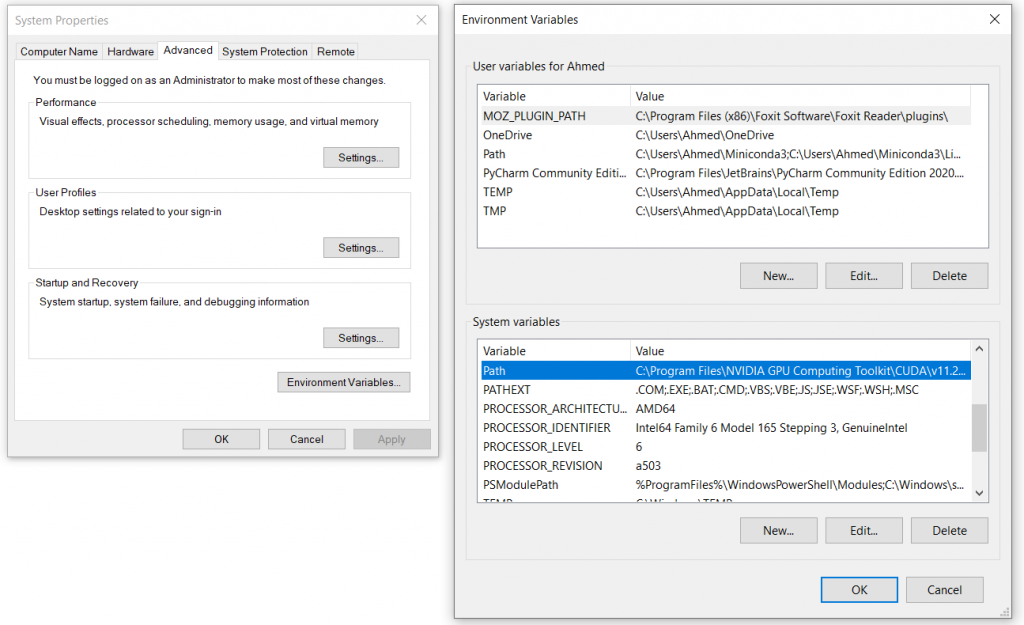This screenshot has height=625, width=1024.
Task: Click Delete under User variables
Action: 949,276
